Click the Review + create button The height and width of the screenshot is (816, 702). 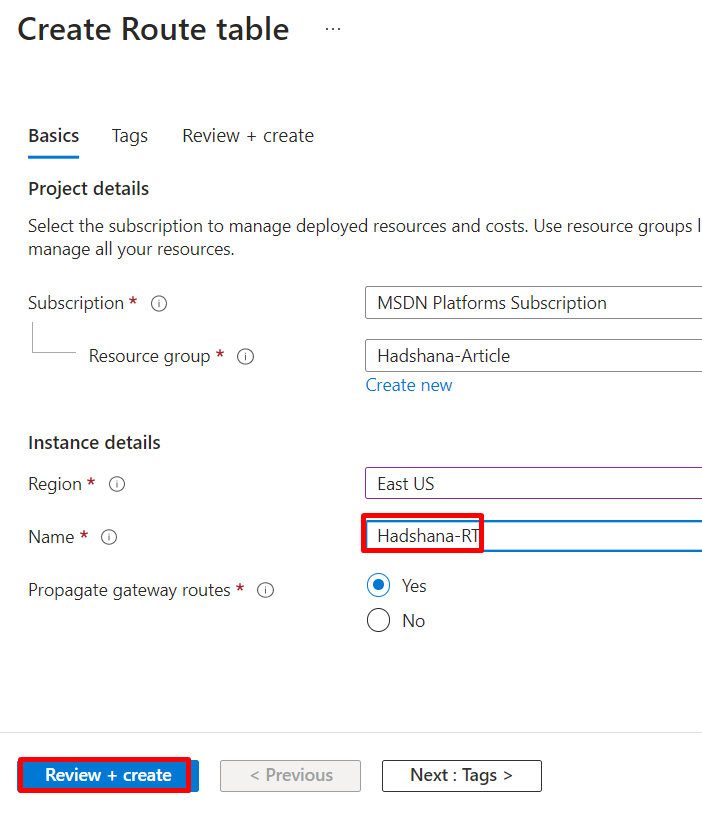pos(103,774)
